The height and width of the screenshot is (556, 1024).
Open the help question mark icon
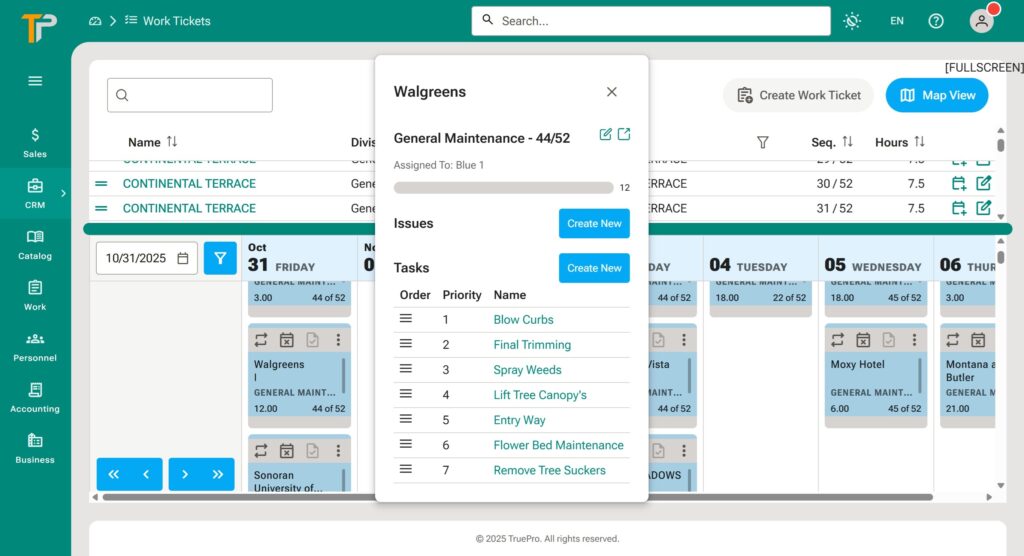pyautogui.click(x=936, y=21)
